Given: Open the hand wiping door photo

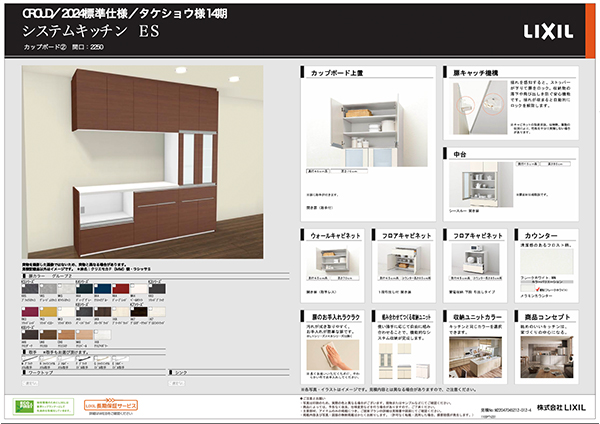Looking at the screenshot, I should coord(333,355).
